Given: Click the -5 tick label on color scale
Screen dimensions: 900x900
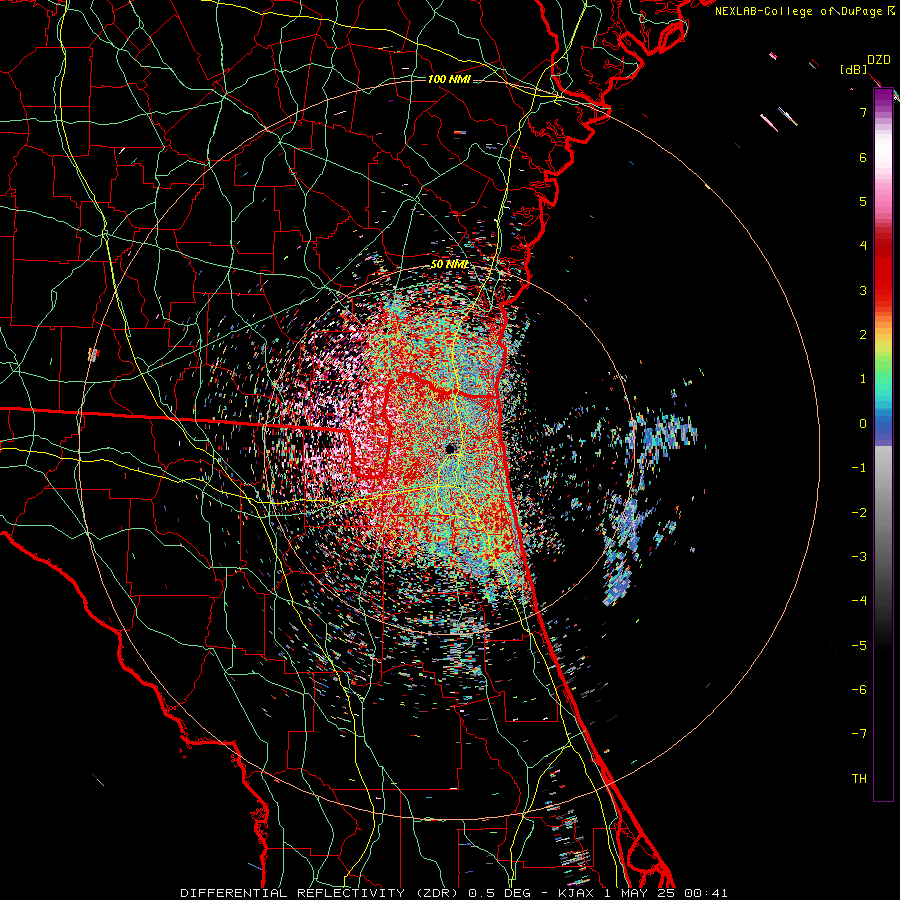Looking at the screenshot, I should (x=859, y=646).
